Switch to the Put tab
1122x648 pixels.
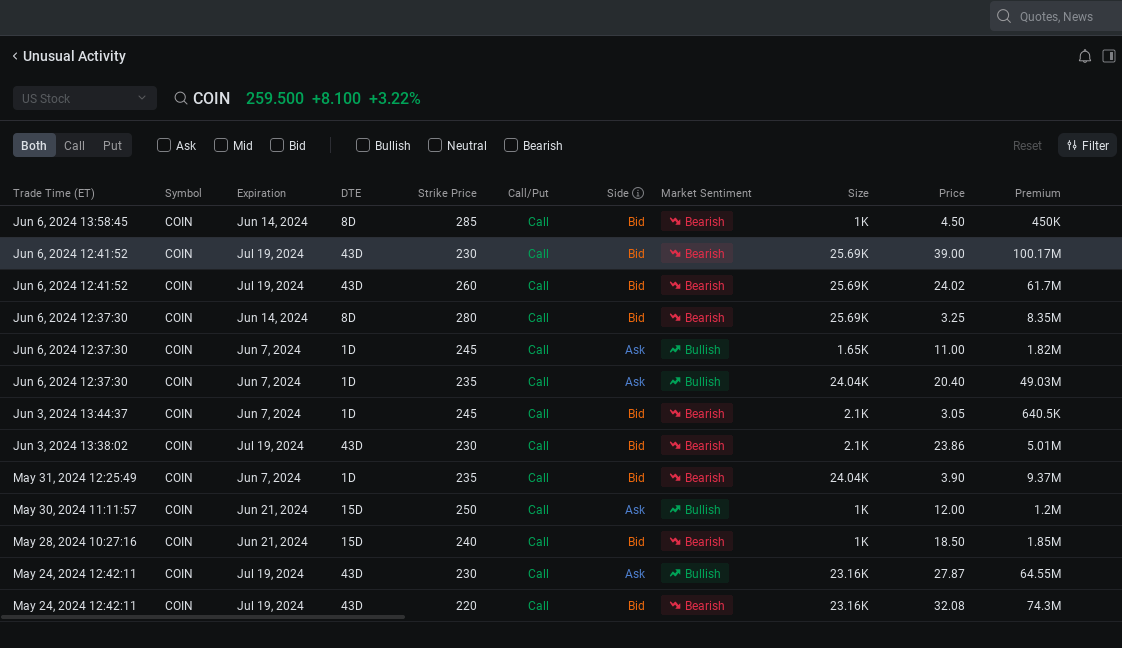[112, 145]
